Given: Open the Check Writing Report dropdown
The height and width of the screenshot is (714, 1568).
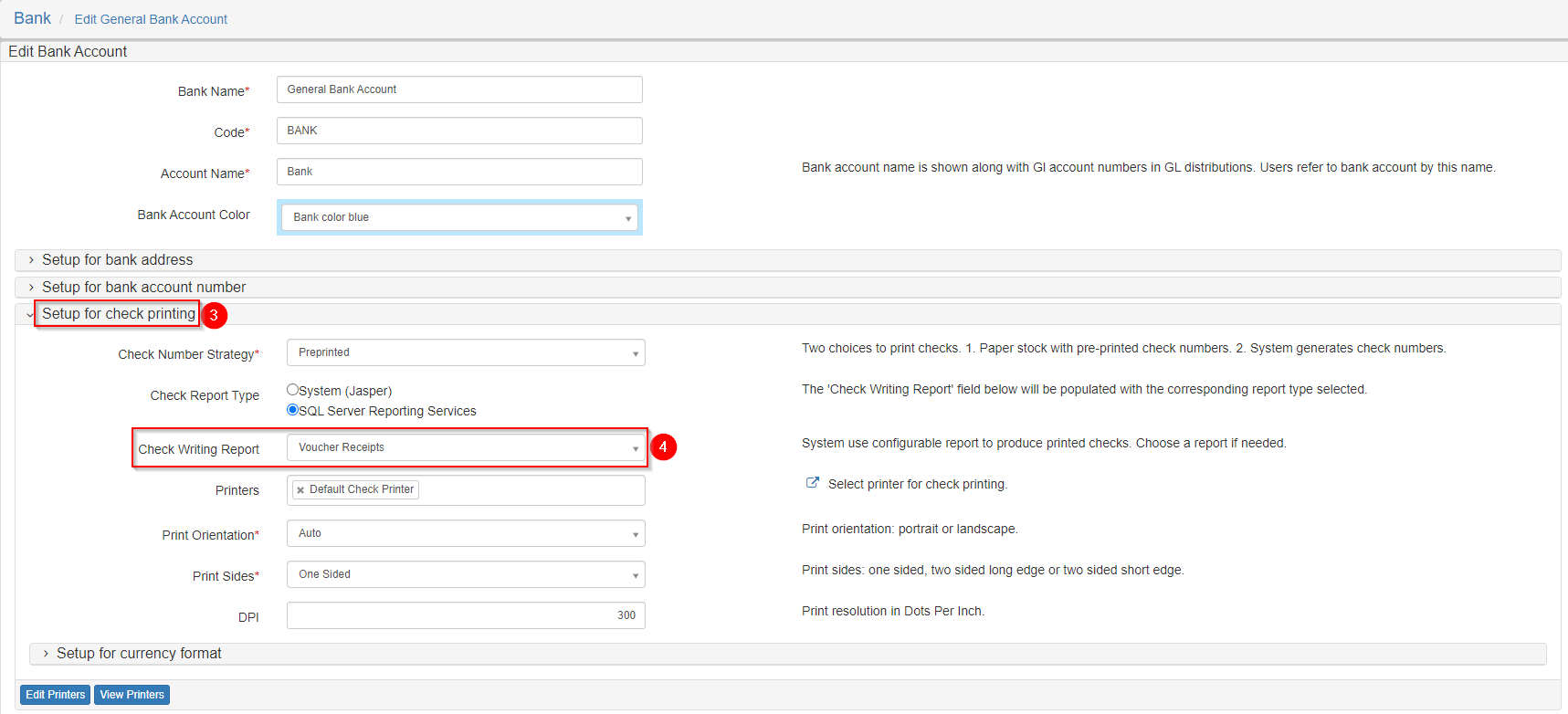Looking at the screenshot, I should (466, 447).
